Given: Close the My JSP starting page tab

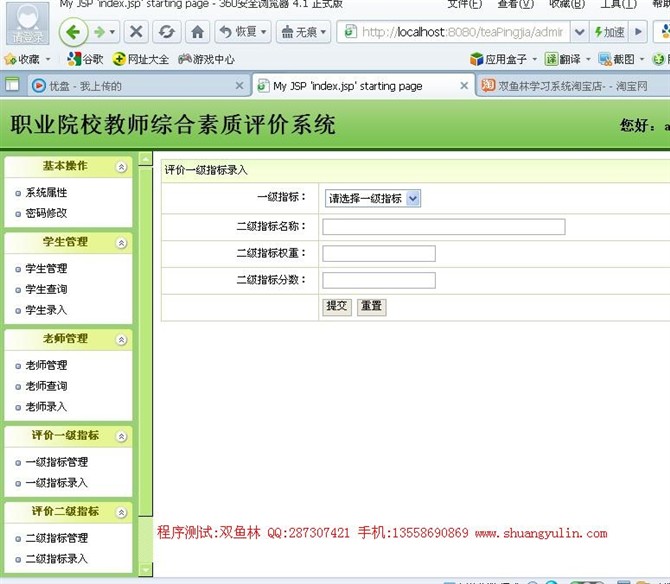Looking at the screenshot, I should (x=464, y=86).
